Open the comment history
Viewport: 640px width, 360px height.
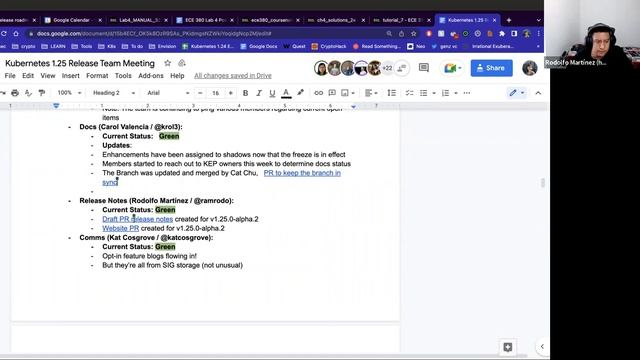pyautogui.click(x=424, y=68)
